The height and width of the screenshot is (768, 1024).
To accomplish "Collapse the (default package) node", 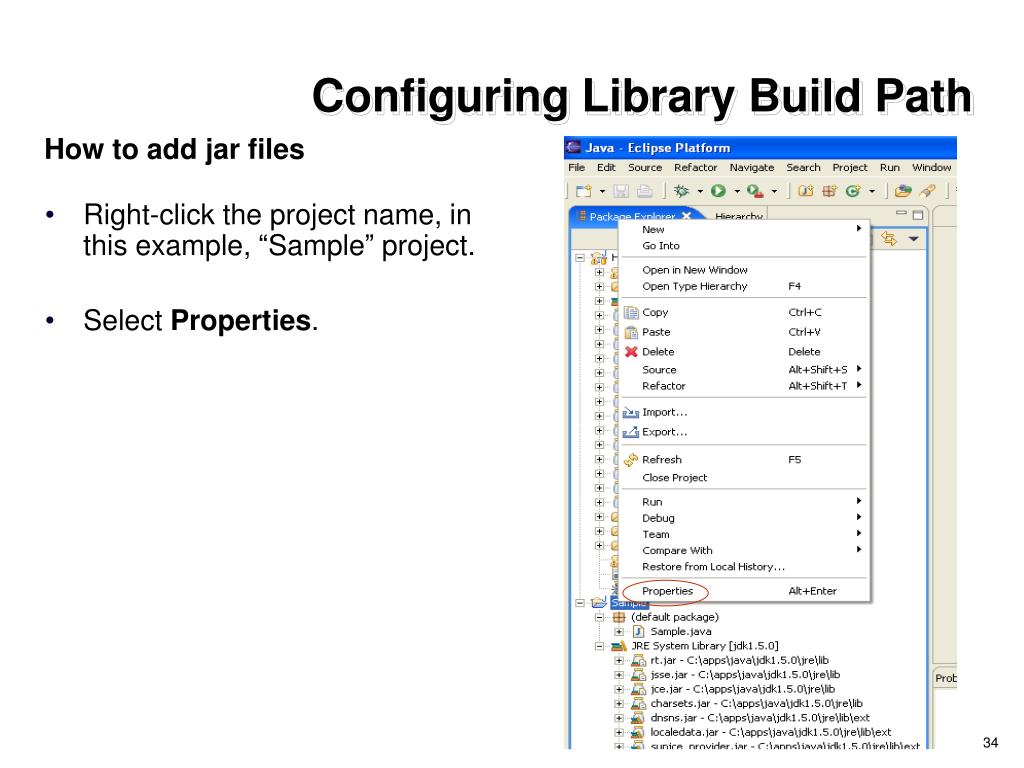I will [599, 617].
